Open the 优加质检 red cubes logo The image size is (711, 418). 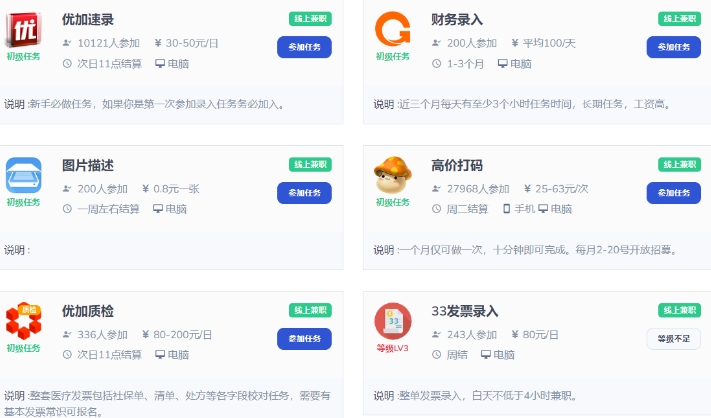point(24,321)
